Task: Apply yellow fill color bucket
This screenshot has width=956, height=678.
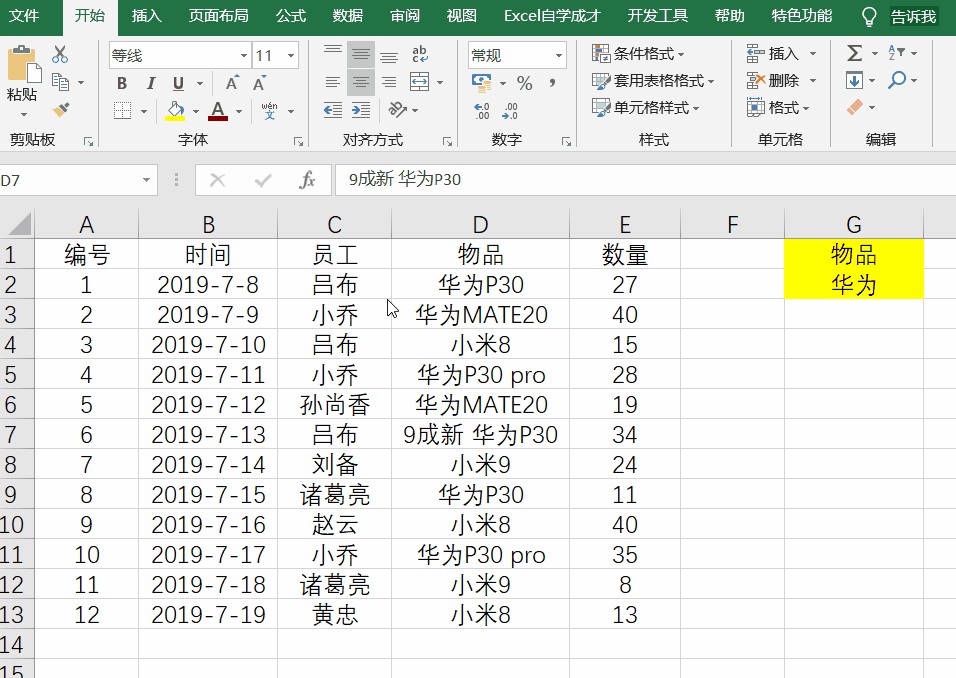Action: pyautogui.click(x=176, y=110)
